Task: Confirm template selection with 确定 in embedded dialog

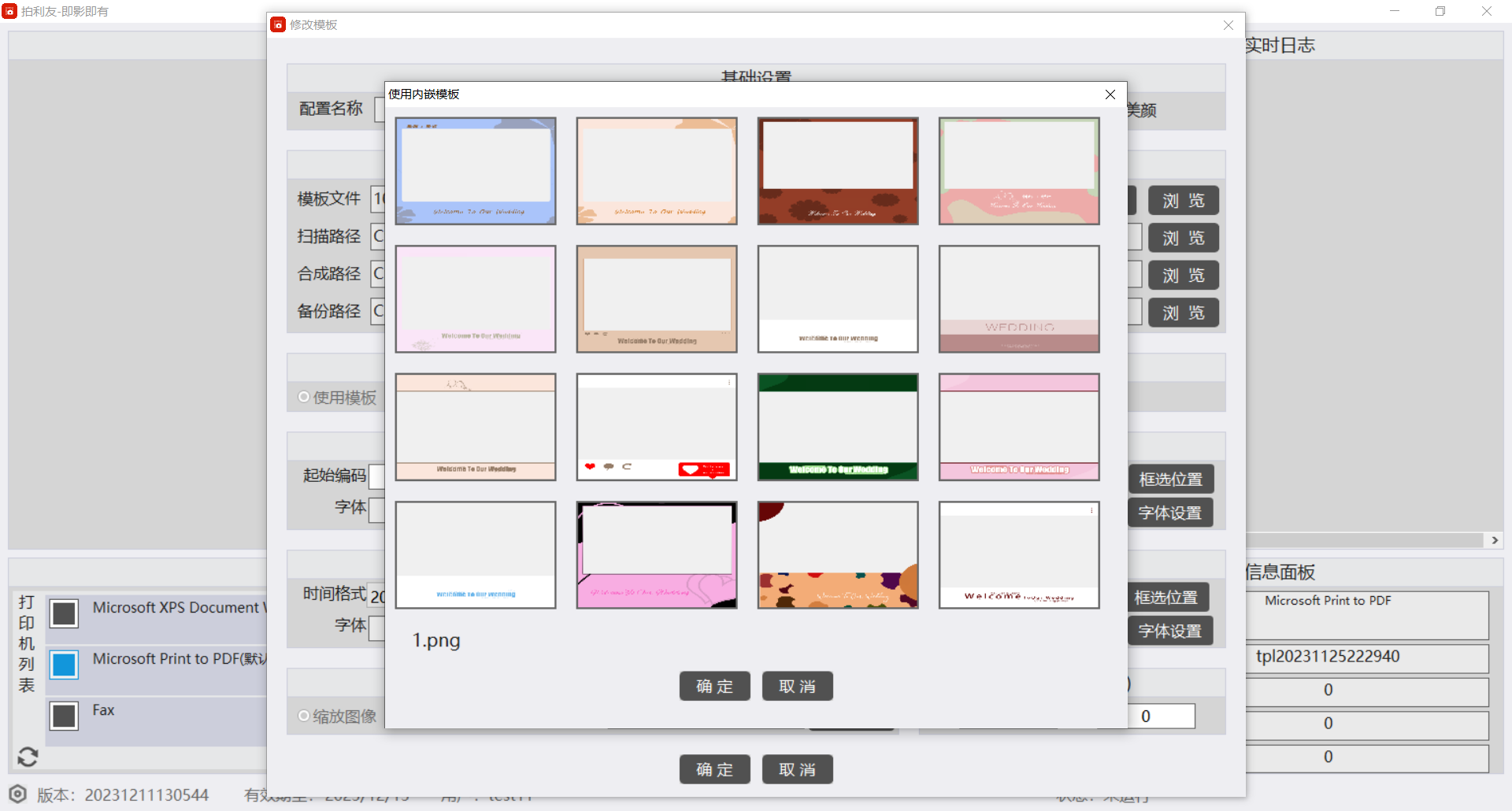Action: click(x=714, y=686)
